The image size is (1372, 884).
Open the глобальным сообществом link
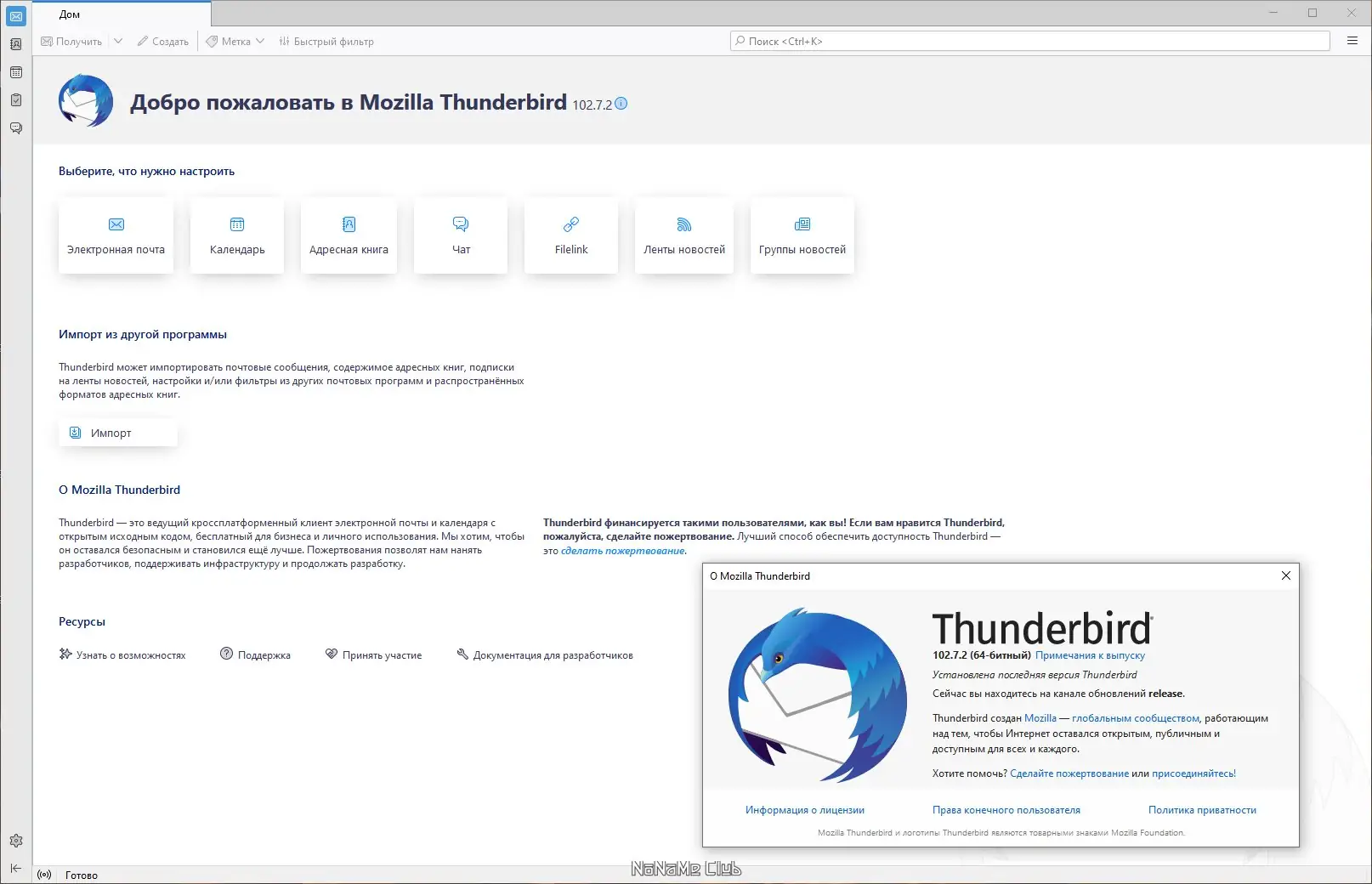click(1136, 718)
